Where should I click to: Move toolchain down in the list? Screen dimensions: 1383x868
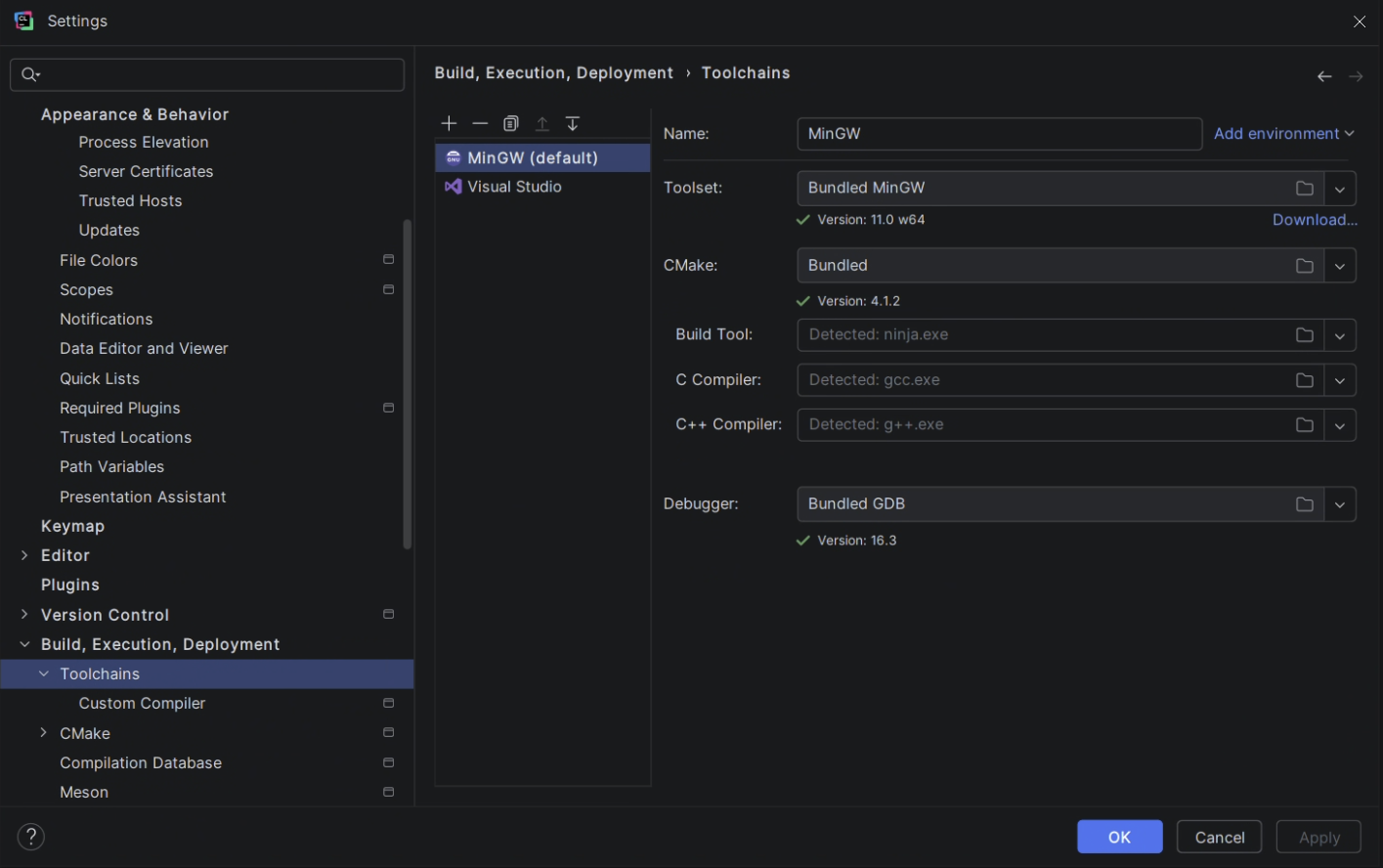(573, 123)
